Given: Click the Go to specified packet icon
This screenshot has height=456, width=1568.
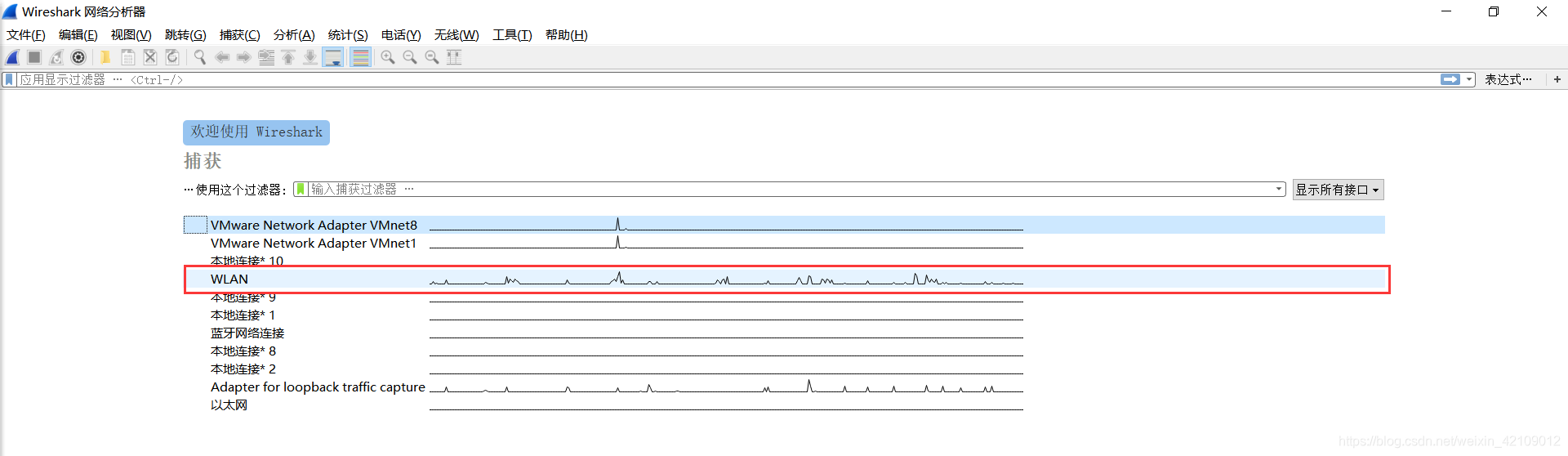Looking at the screenshot, I should click(266, 57).
